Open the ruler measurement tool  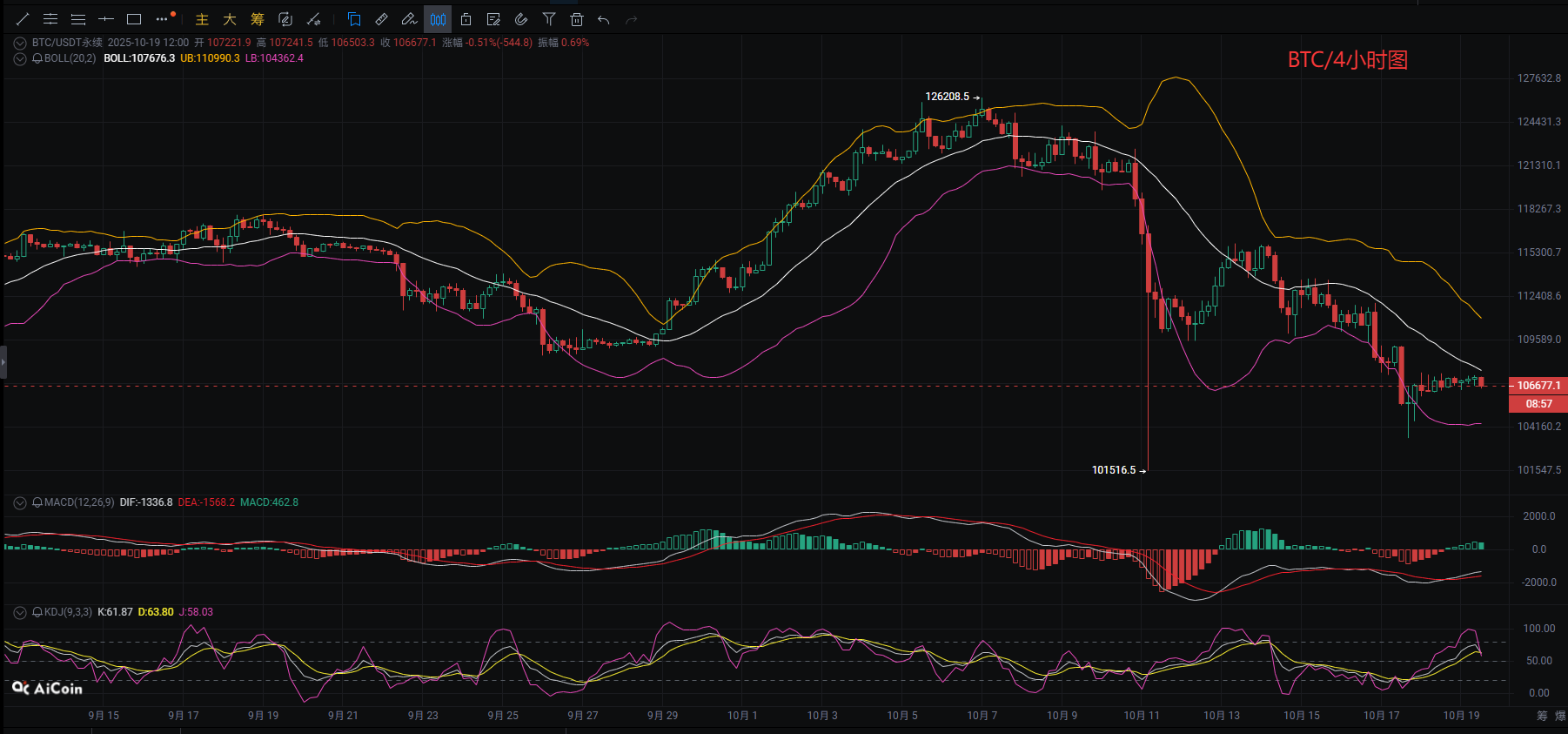tap(381, 19)
